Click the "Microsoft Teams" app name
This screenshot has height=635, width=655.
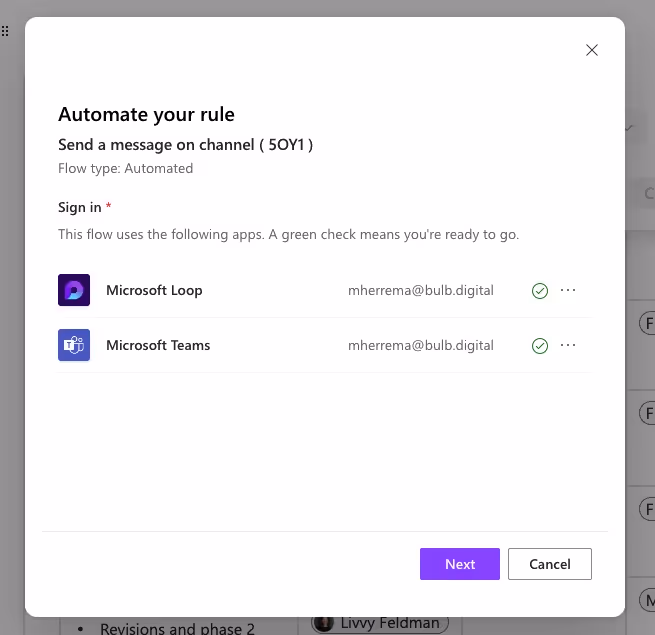coord(158,345)
